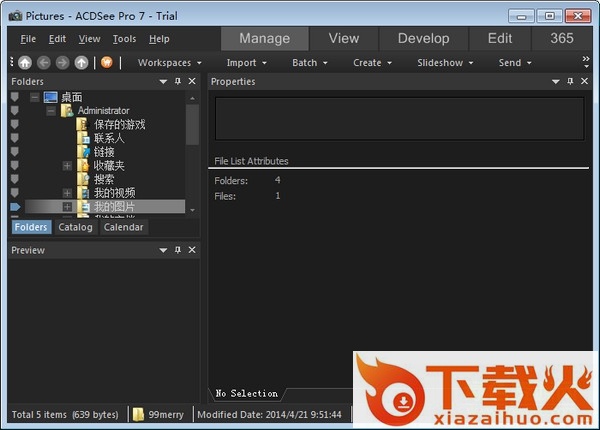Select the 保存的游戏 folder
The height and width of the screenshot is (430, 600).
(119, 125)
